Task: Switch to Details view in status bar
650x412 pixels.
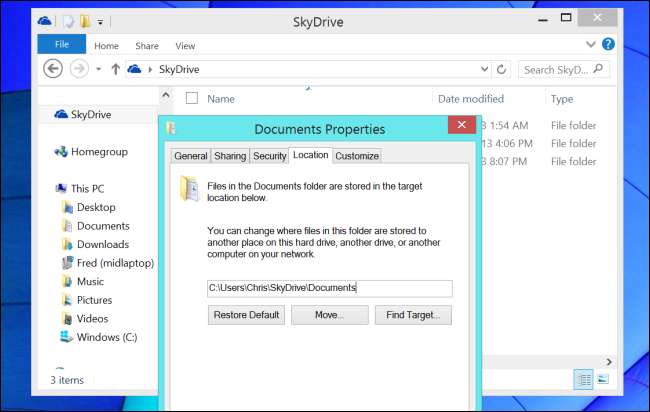Action: [x=583, y=379]
